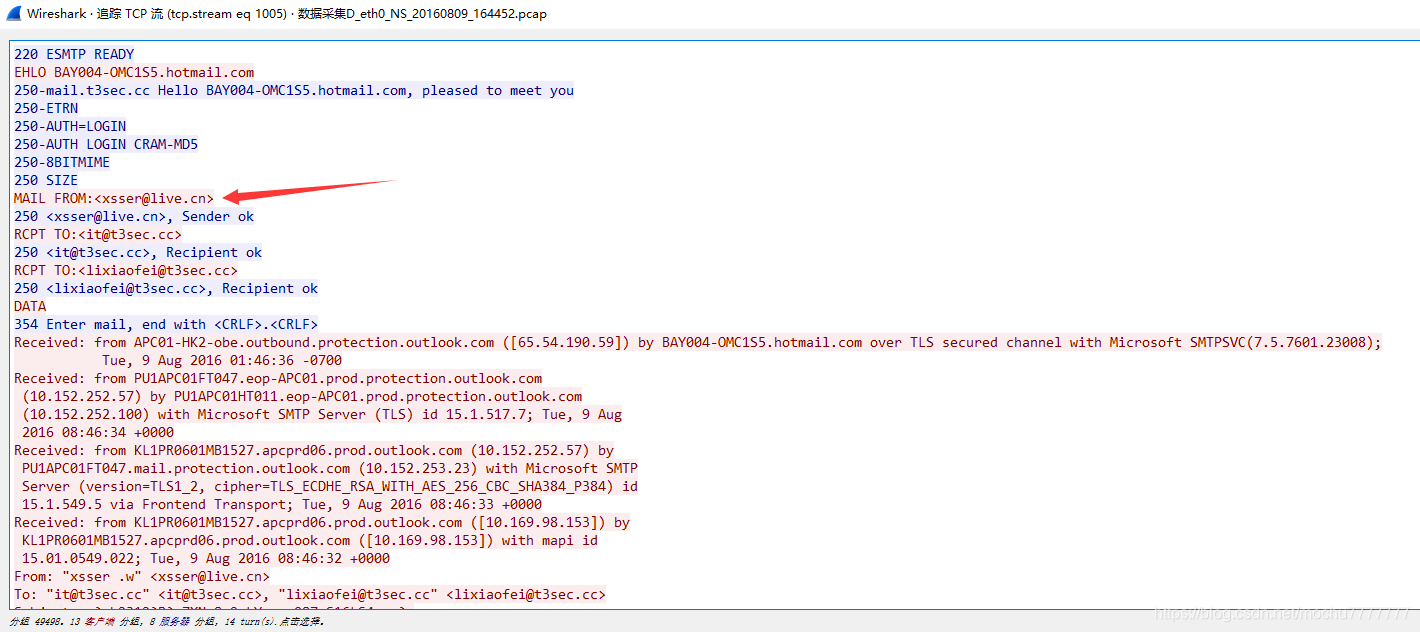Viewport: 1420px width, 632px height.
Task: Select Received line from PU1APC01FT047.eop-APC01.prod.protection.outlook.com
Action: pyautogui.click(x=278, y=378)
